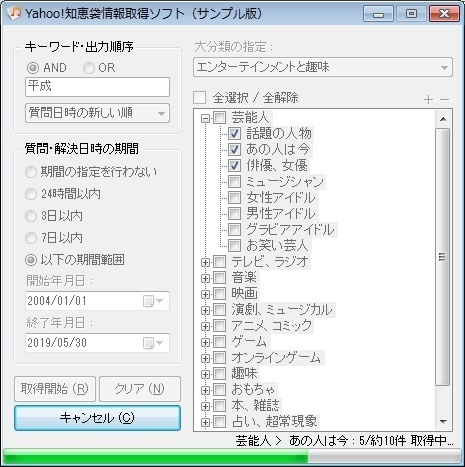Viewport: 465px width, 467px height.
Task: Select the AND radio button
Action: click(x=33, y=68)
